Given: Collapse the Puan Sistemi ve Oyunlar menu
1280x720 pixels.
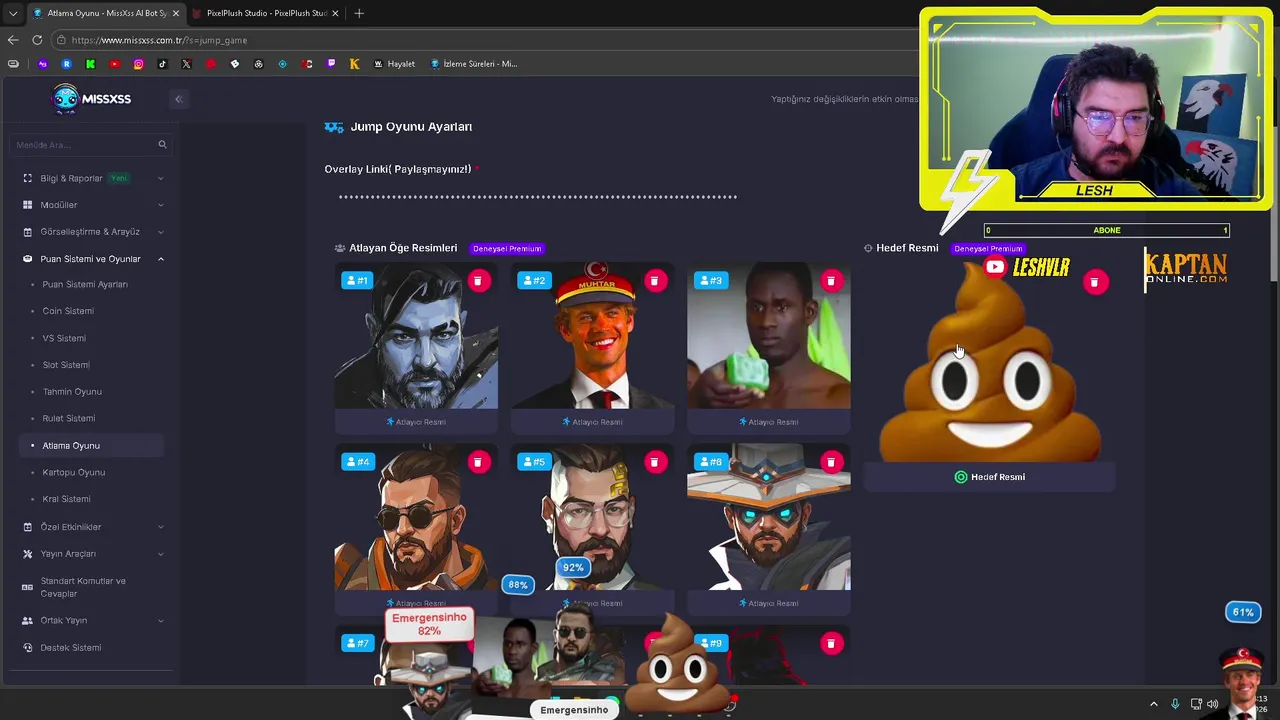Looking at the screenshot, I should (x=93, y=259).
